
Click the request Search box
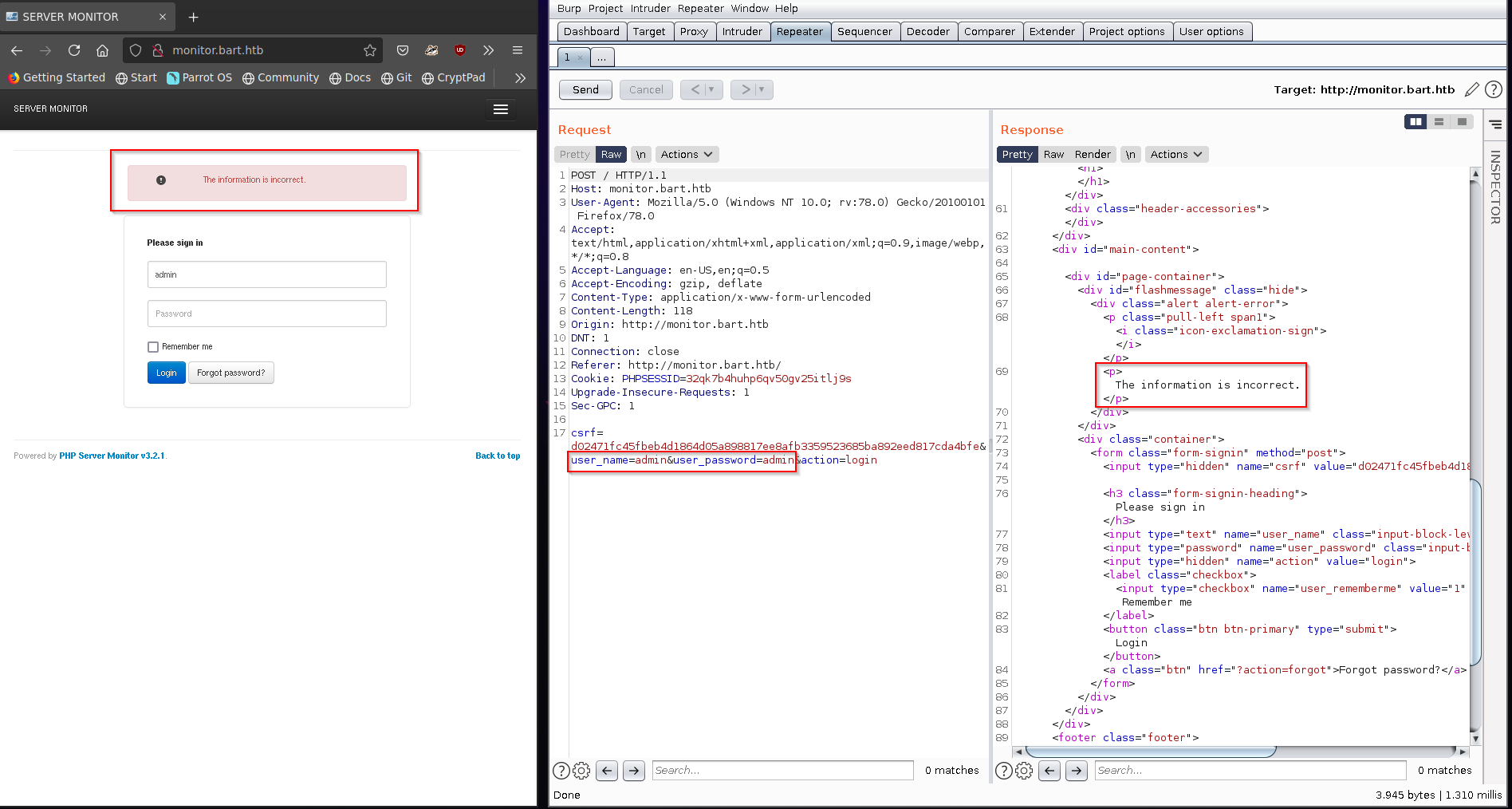click(782, 771)
